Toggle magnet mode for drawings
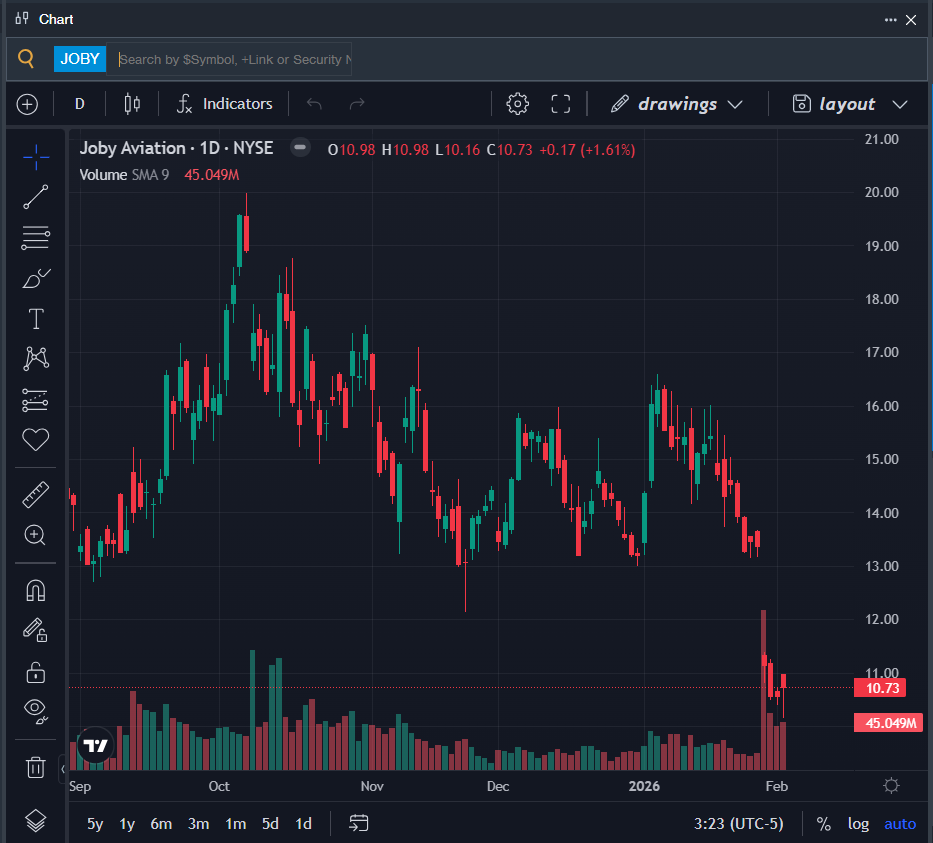The height and width of the screenshot is (843, 933). pos(36,590)
